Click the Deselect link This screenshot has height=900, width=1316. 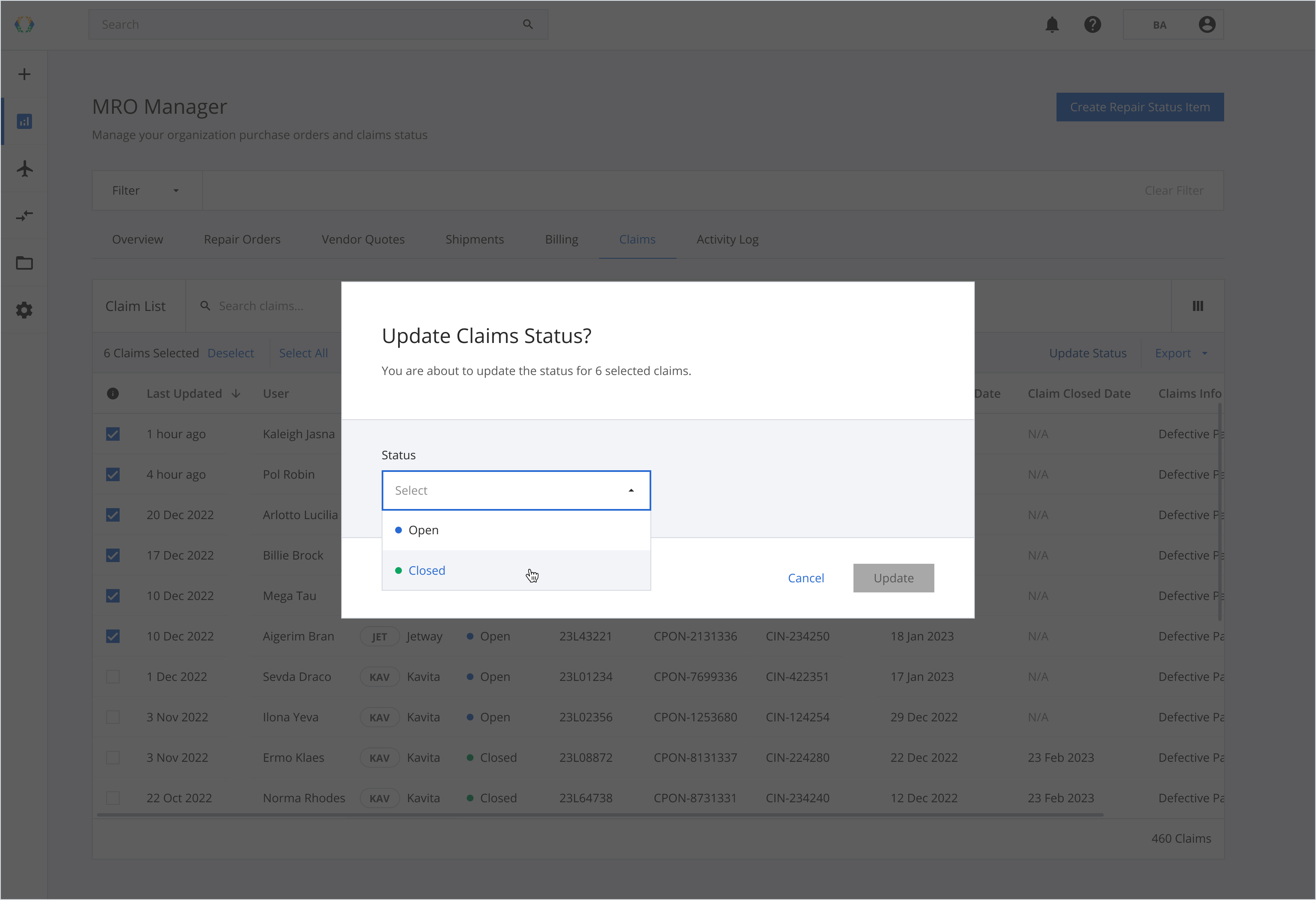(x=230, y=354)
